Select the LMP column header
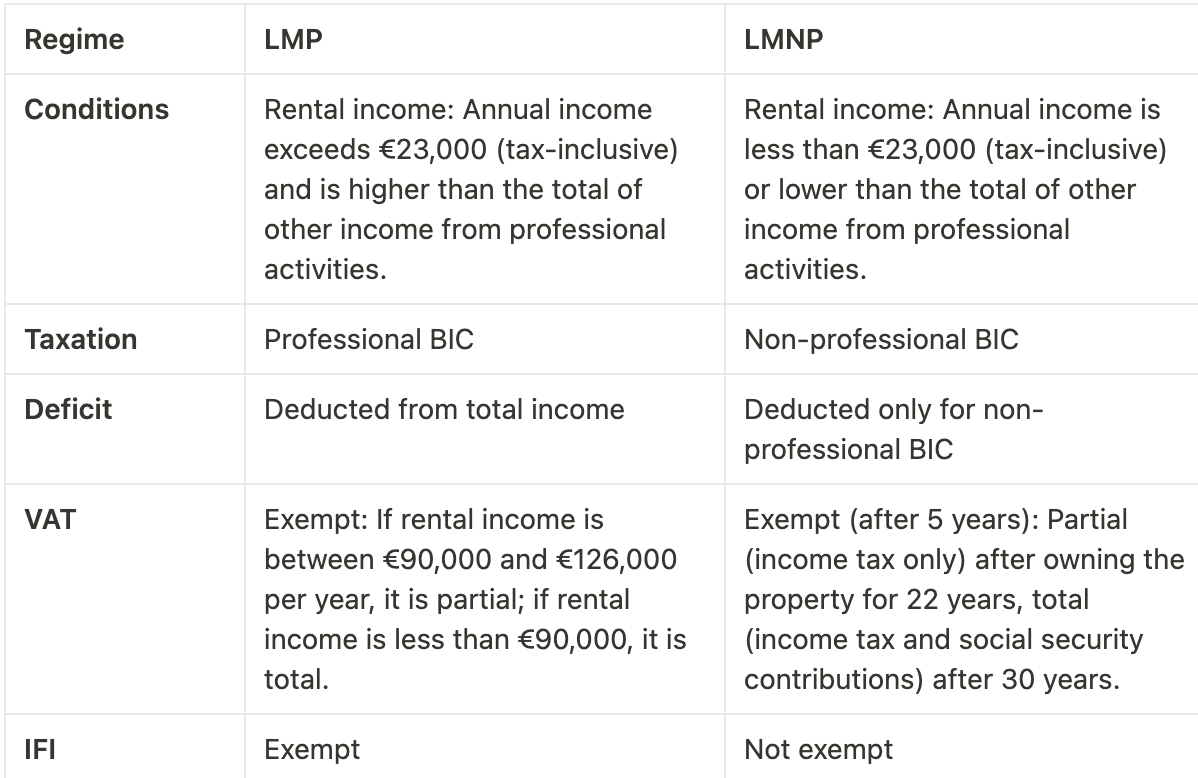The width and height of the screenshot is (1198, 778). click(484, 39)
